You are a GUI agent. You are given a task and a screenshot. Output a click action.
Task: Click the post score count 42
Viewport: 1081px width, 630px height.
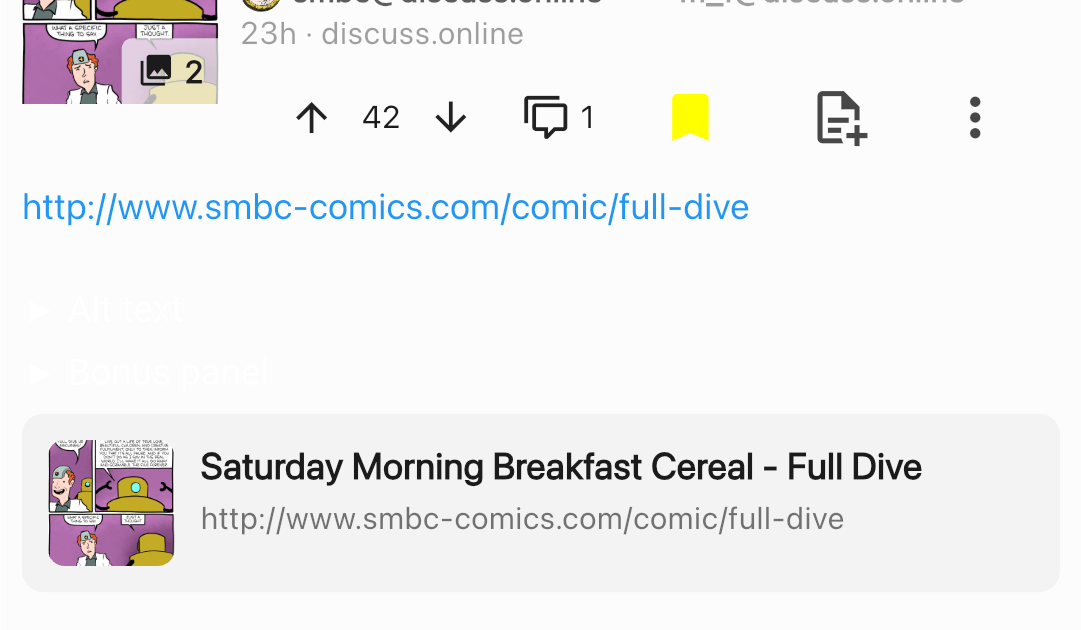[381, 119]
